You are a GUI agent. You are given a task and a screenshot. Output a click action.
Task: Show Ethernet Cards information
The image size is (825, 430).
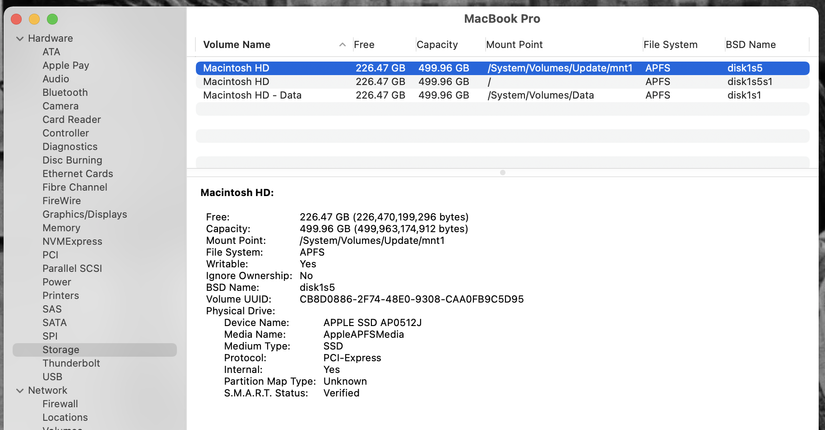tap(78, 174)
